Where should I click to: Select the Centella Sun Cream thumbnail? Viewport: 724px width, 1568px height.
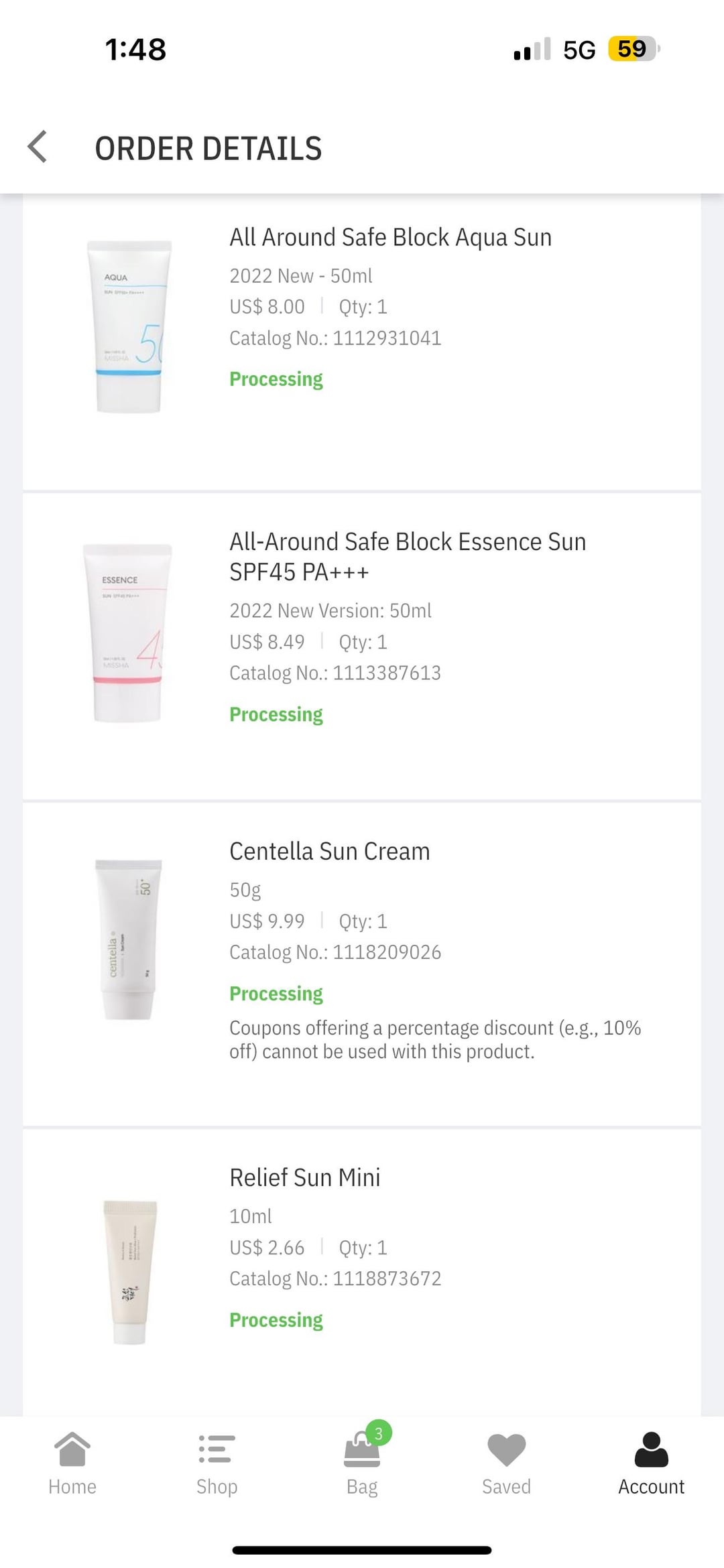pos(129,939)
